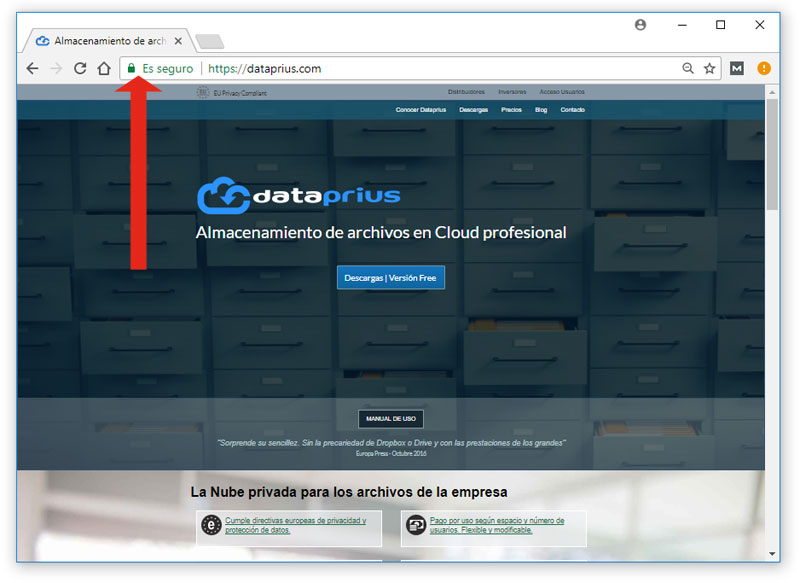Click the MANUAL DE USO button
This screenshot has width=800, height=583.
tap(391, 419)
